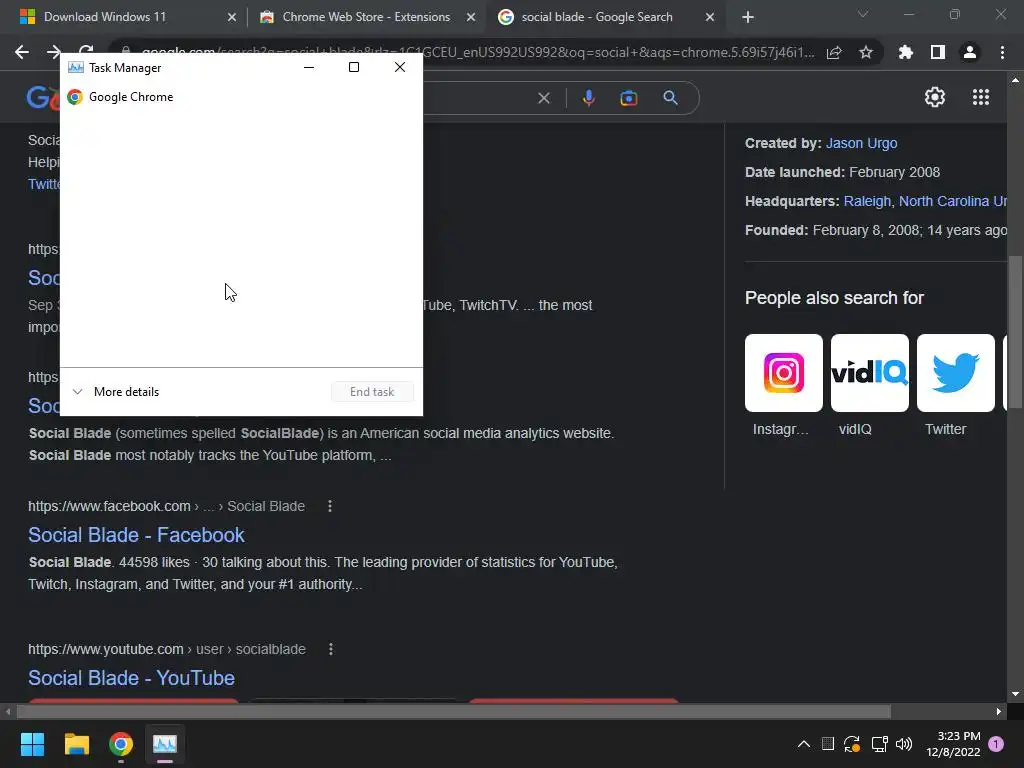1024x768 pixels.
Task: Click the End task button
Action: tap(372, 392)
